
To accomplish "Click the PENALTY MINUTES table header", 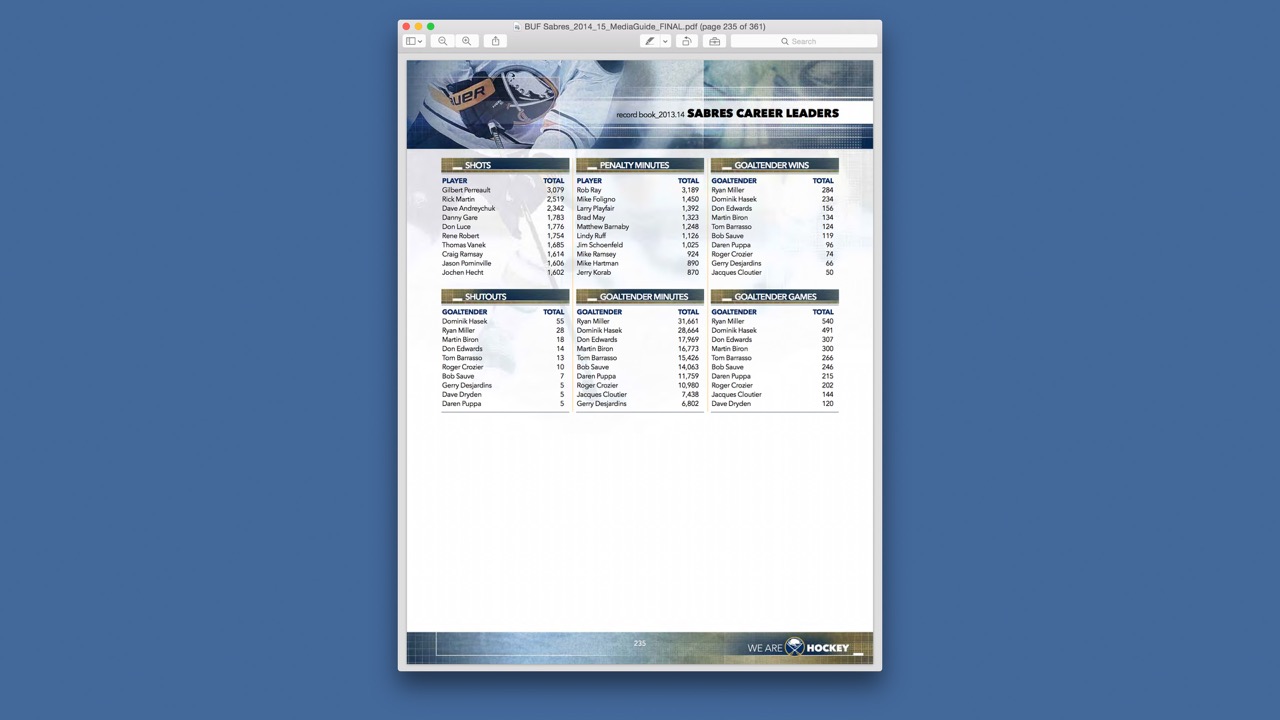I will pos(640,165).
